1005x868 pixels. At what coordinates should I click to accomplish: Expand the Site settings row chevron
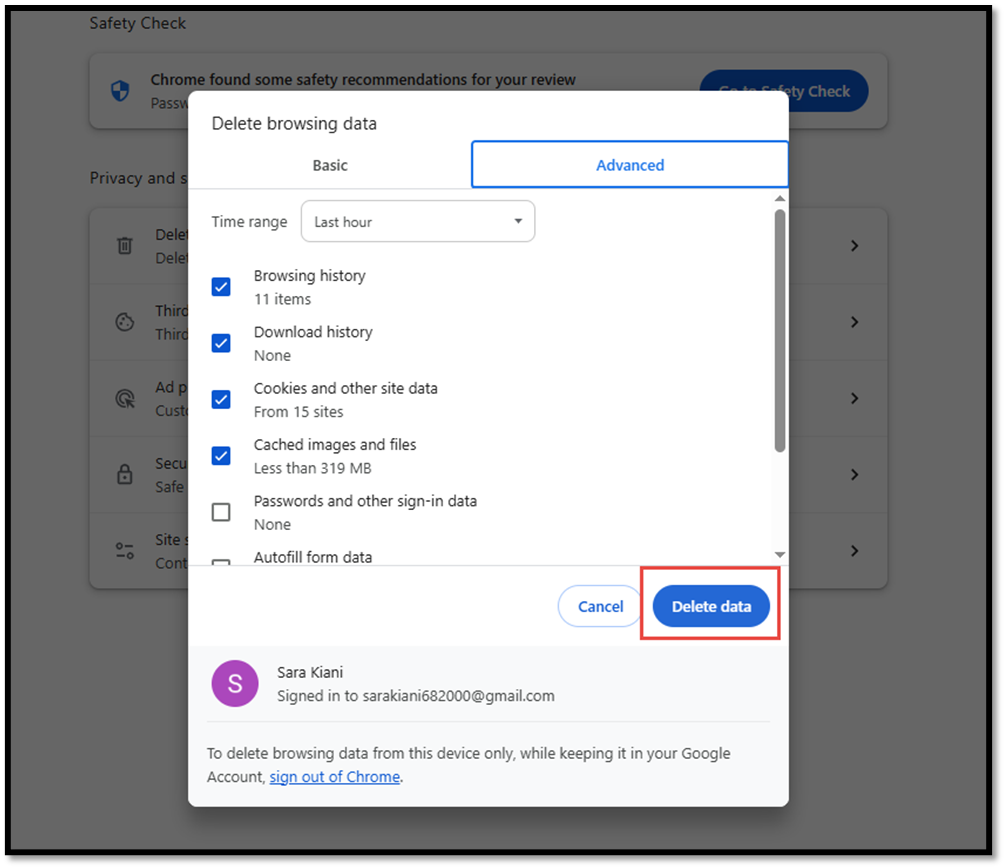tap(854, 551)
